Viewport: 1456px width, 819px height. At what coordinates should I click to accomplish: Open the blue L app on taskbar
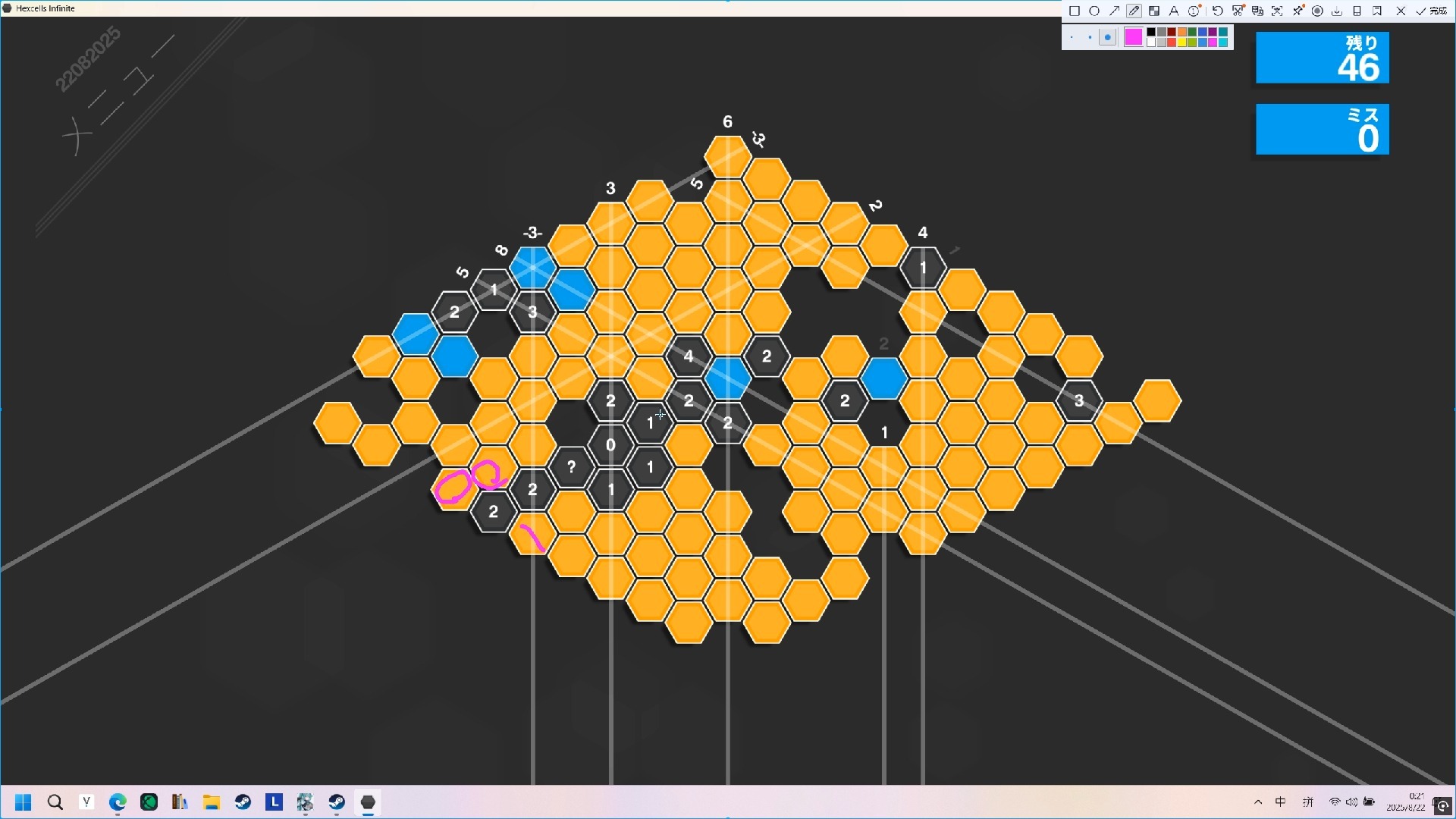coord(274,802)
